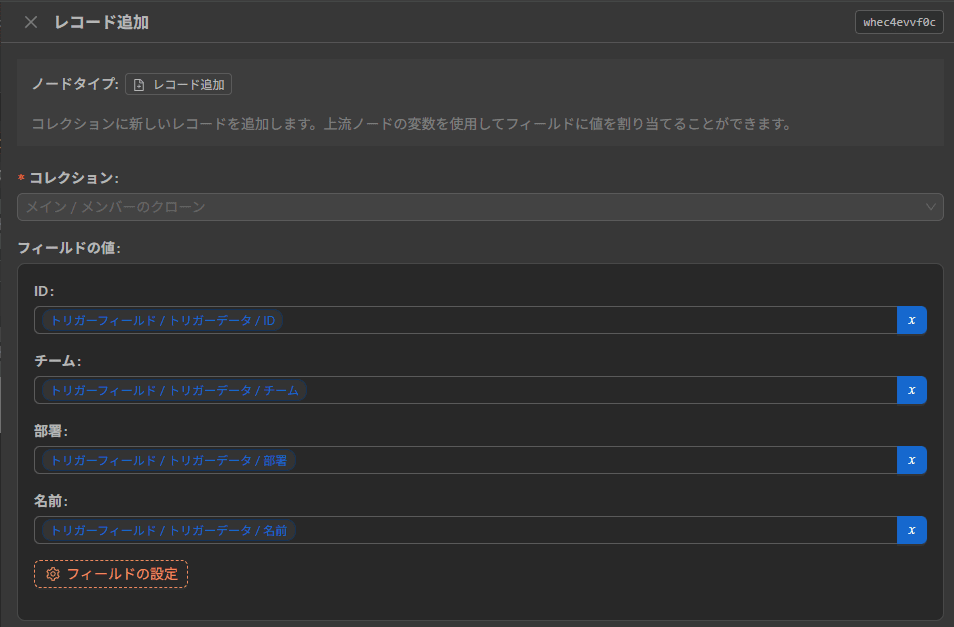The height and width of the screenshot is (627, 954).
Task: Click the フィールドの値 label
Action: click(69, 248)
